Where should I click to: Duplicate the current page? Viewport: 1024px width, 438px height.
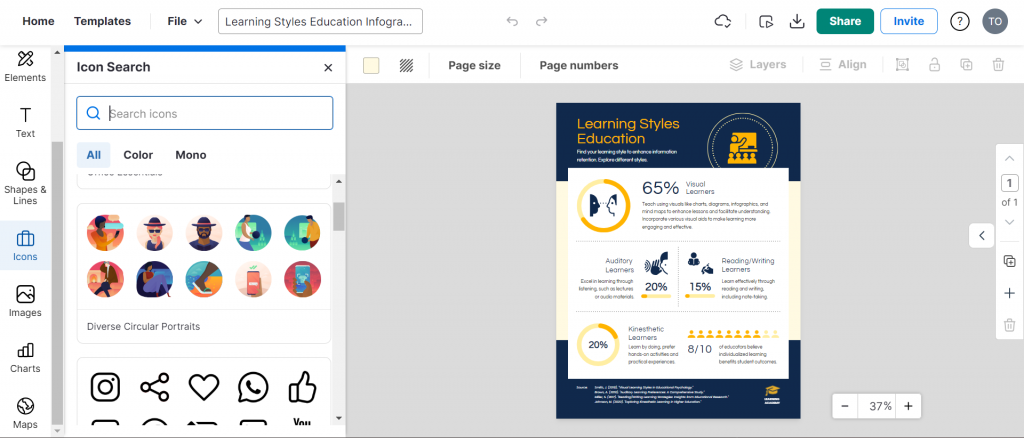click(1010, 261)
